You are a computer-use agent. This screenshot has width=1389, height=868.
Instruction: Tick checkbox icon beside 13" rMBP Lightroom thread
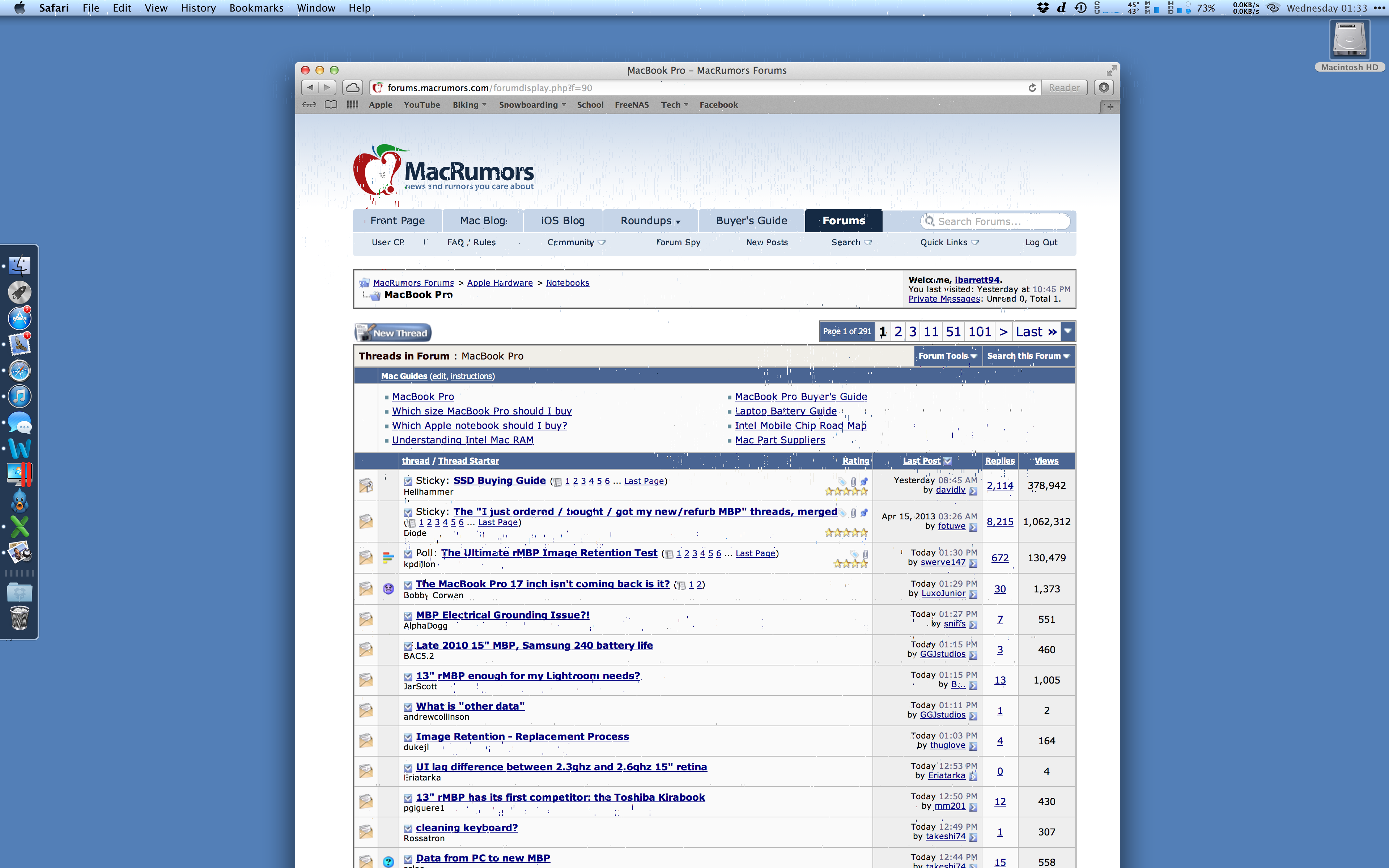tap(408, 677)
